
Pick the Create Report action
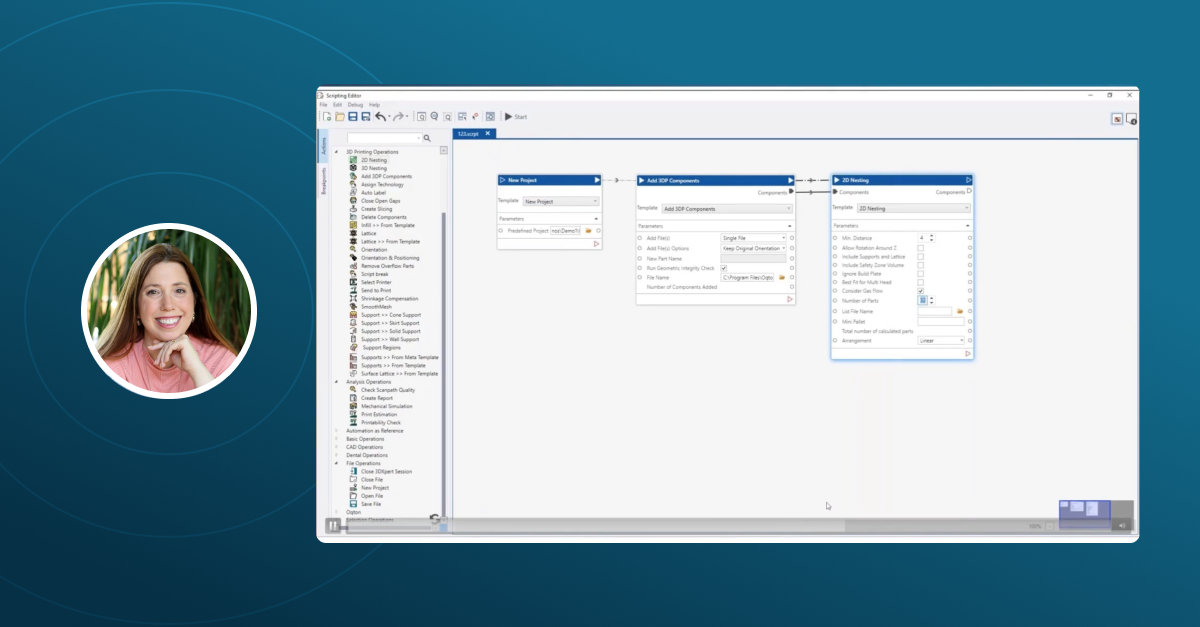(376, 398)
